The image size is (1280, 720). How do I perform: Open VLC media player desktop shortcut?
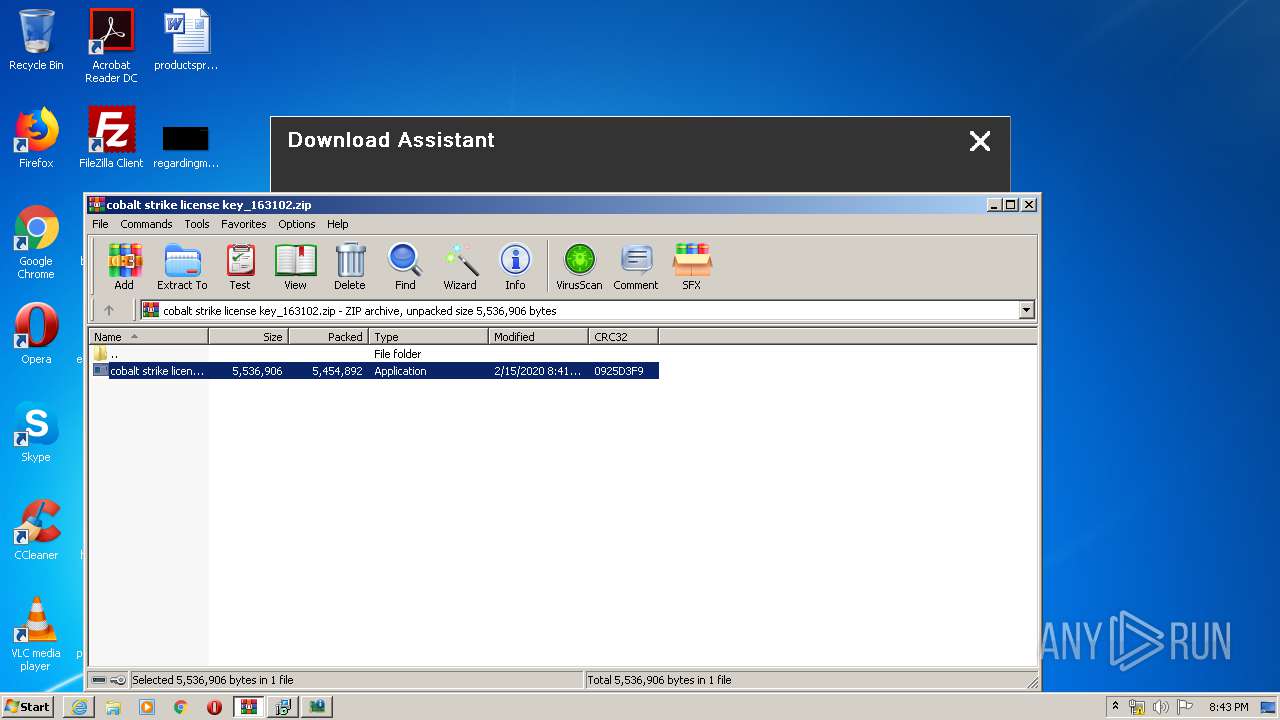pyautogui.click(x=36, y=634)
